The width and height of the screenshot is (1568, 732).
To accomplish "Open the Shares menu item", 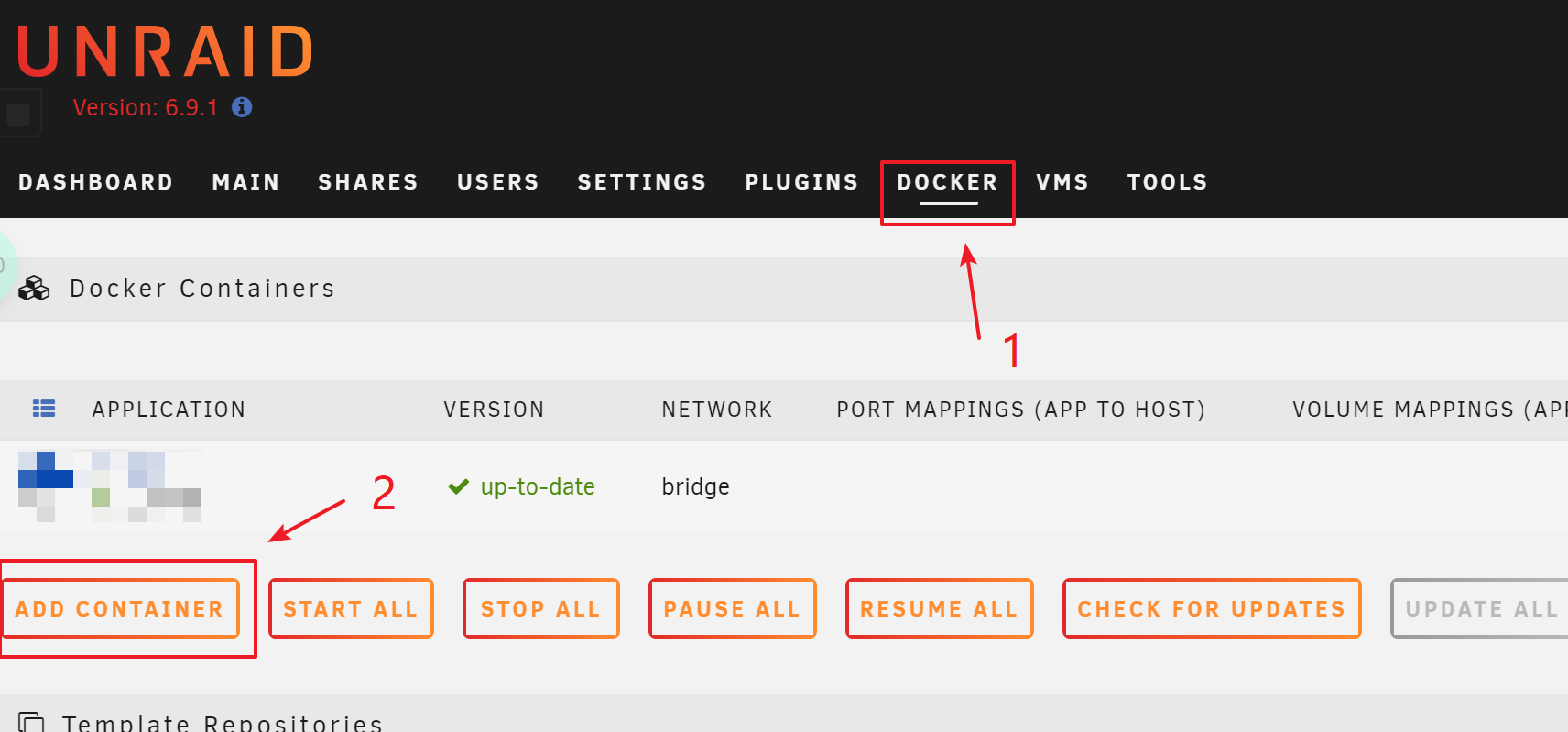I will click(x=368, y=182).
